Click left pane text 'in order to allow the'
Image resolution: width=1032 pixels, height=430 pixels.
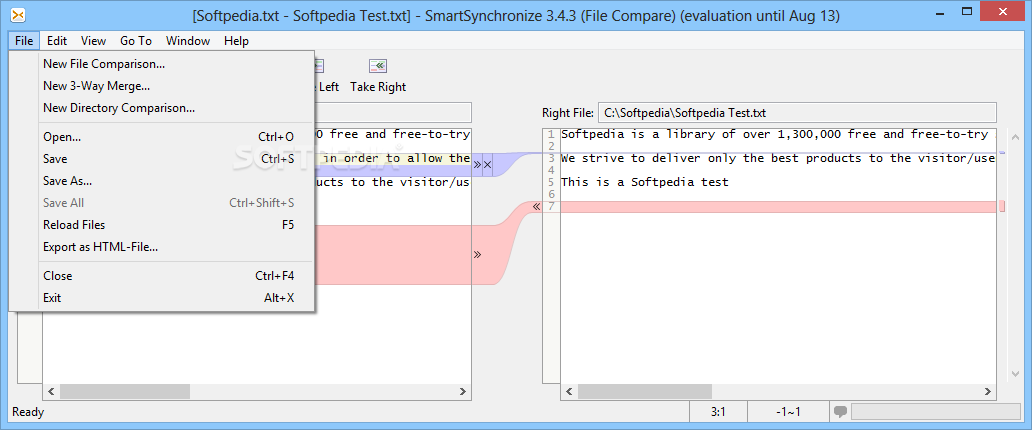click(x=396, y=158)
